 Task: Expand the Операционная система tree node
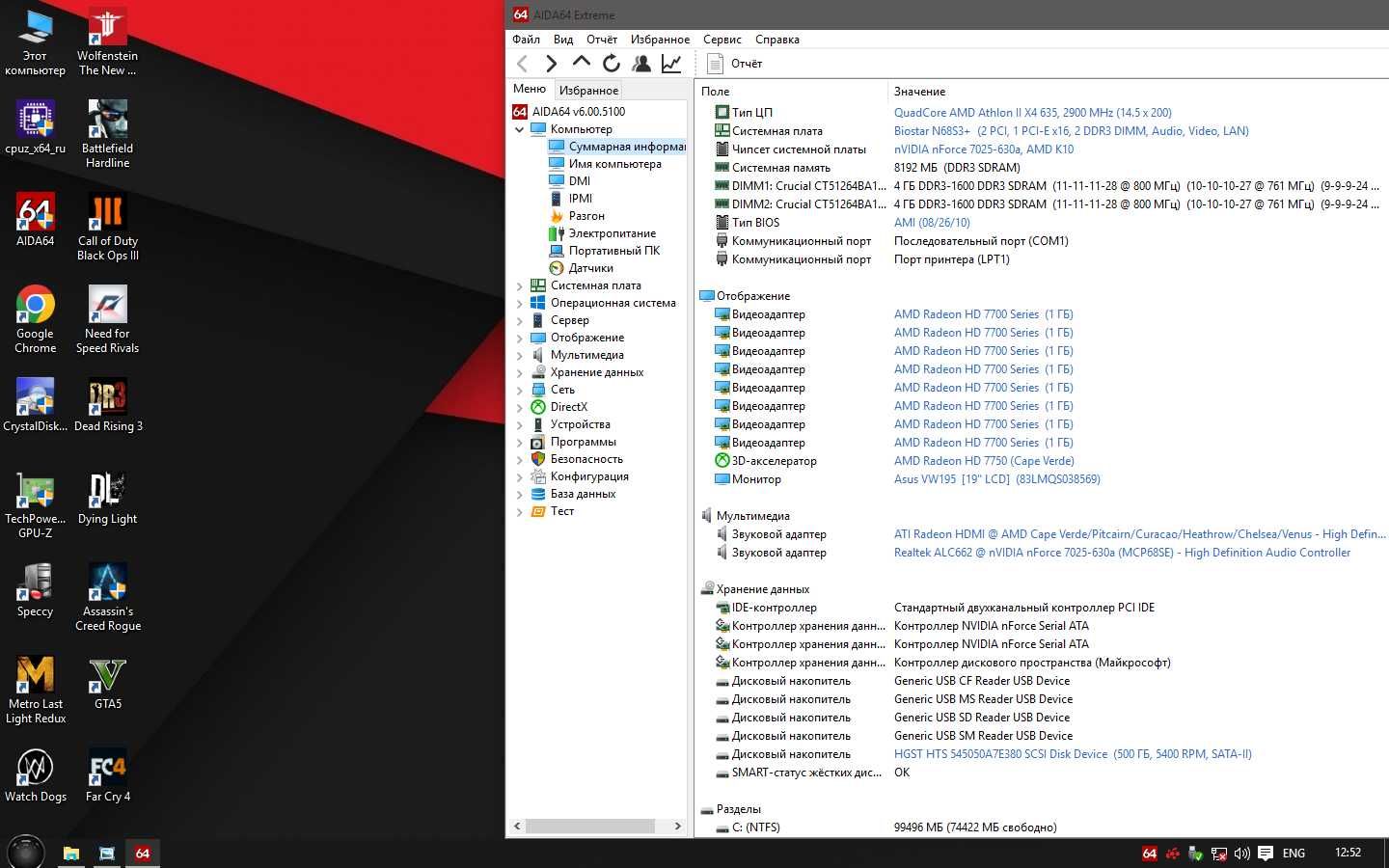(x=520, y=303)
